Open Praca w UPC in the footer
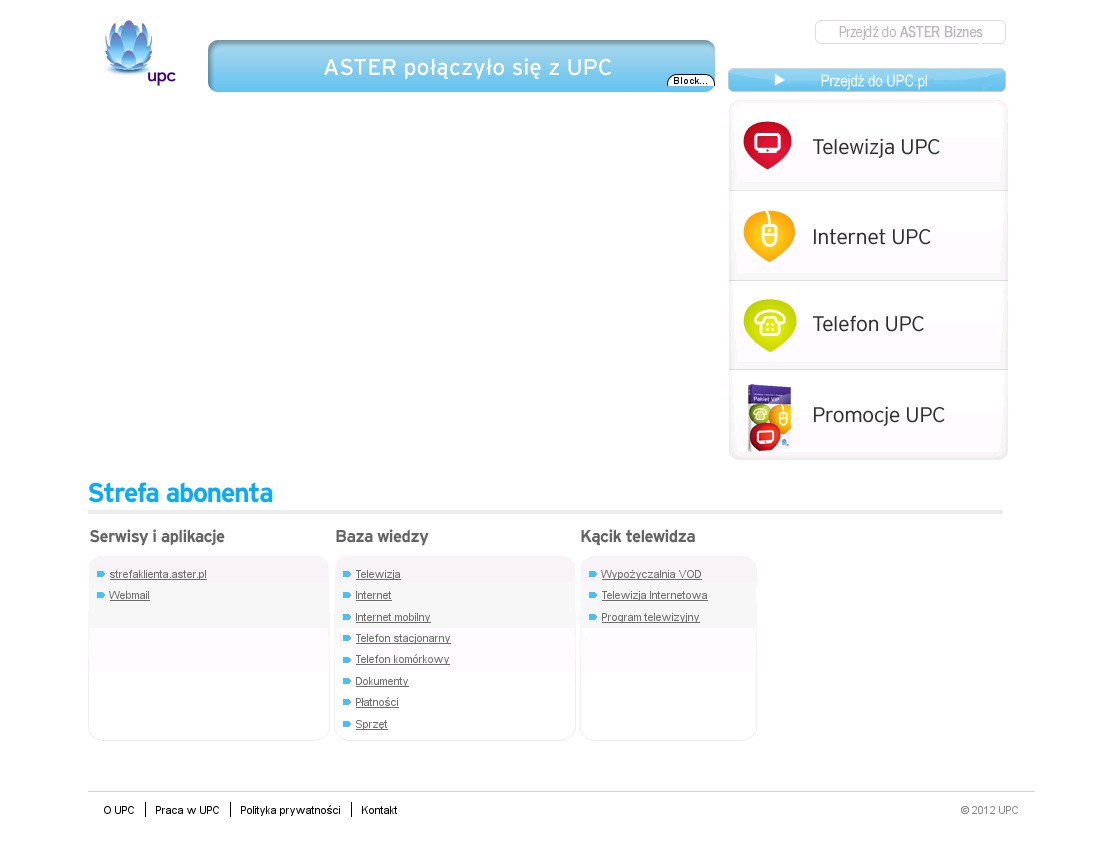Viewport: 1101px width, 862px height. click(x=187, y=810)
